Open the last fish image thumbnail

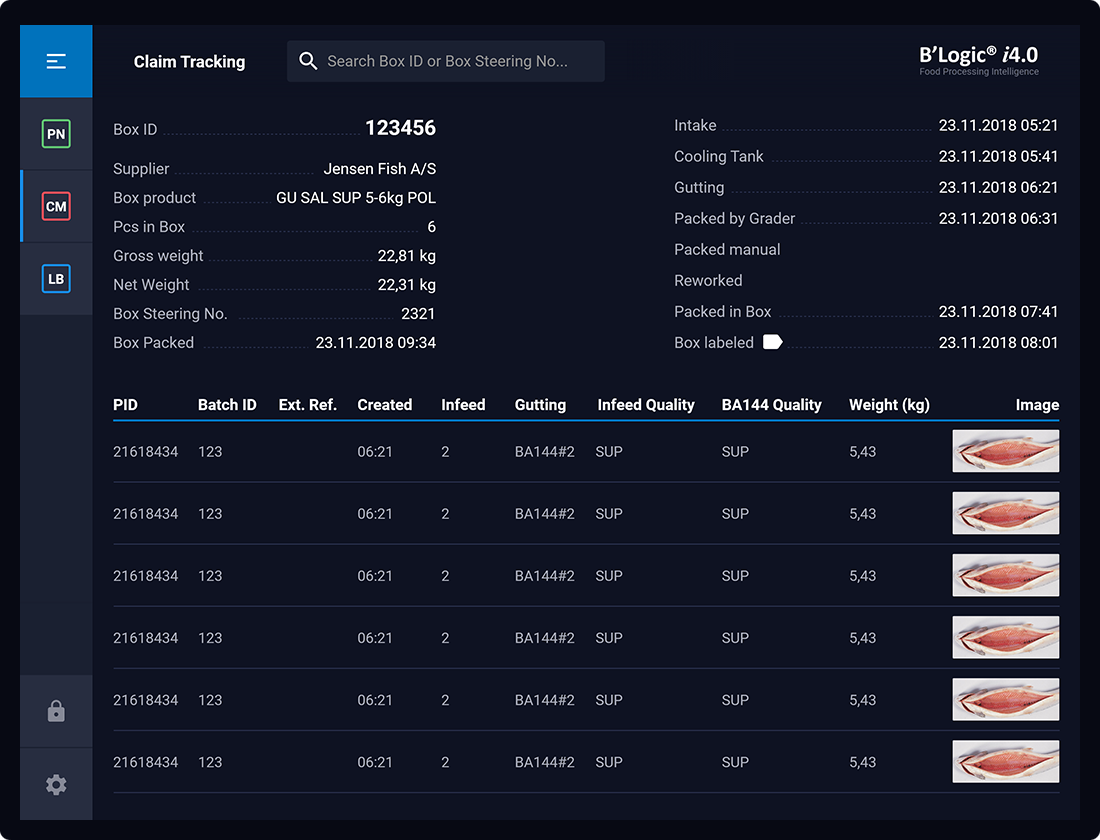(x=1005, y=762)
